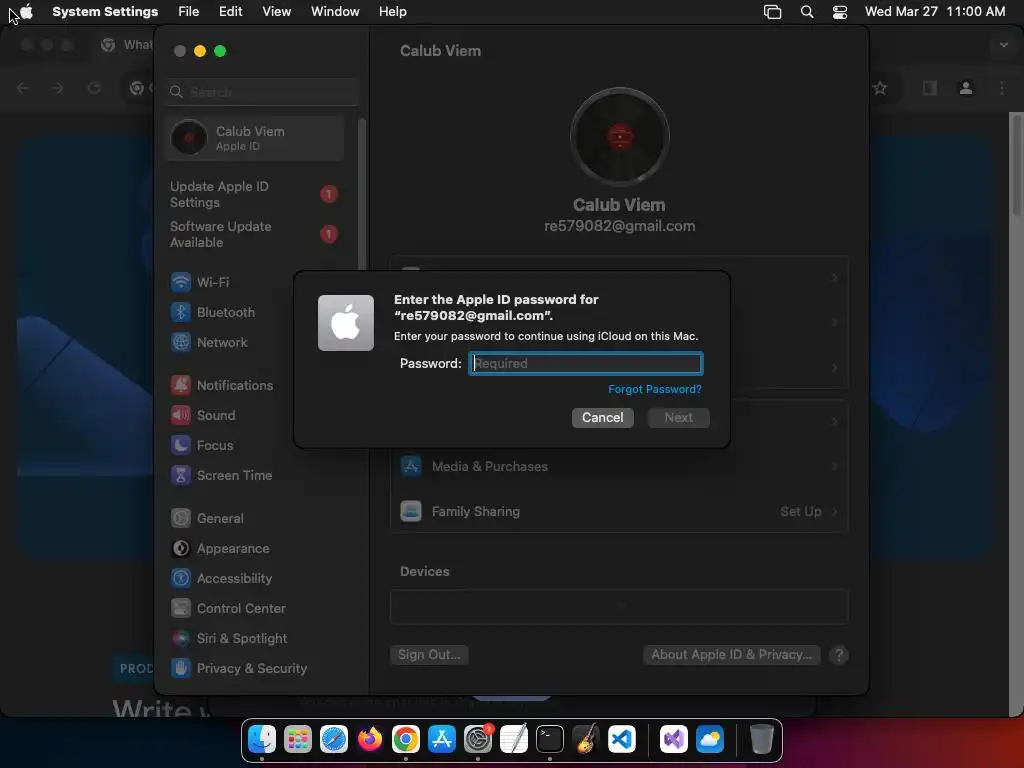Screen dimensions: 1024x768
Task: Open the File menu
Action: pos(189,12)
